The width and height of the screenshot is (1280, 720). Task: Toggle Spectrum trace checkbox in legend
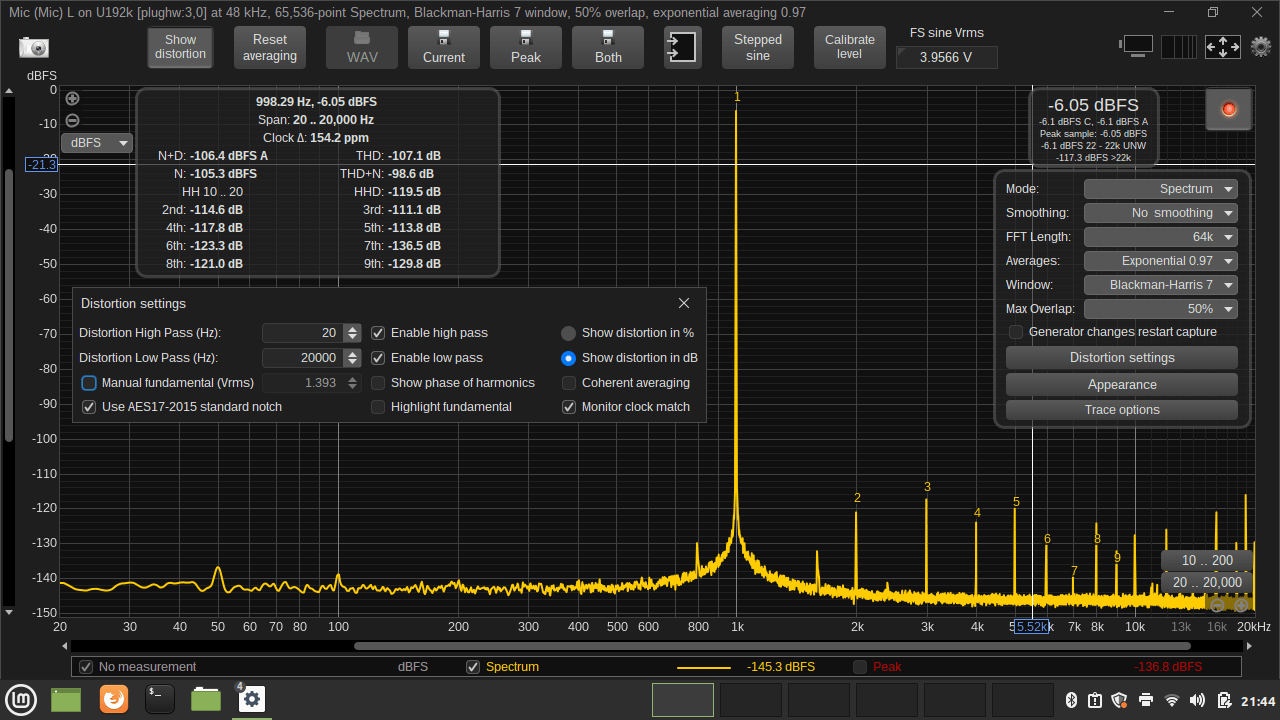click(x=473, y=667)
